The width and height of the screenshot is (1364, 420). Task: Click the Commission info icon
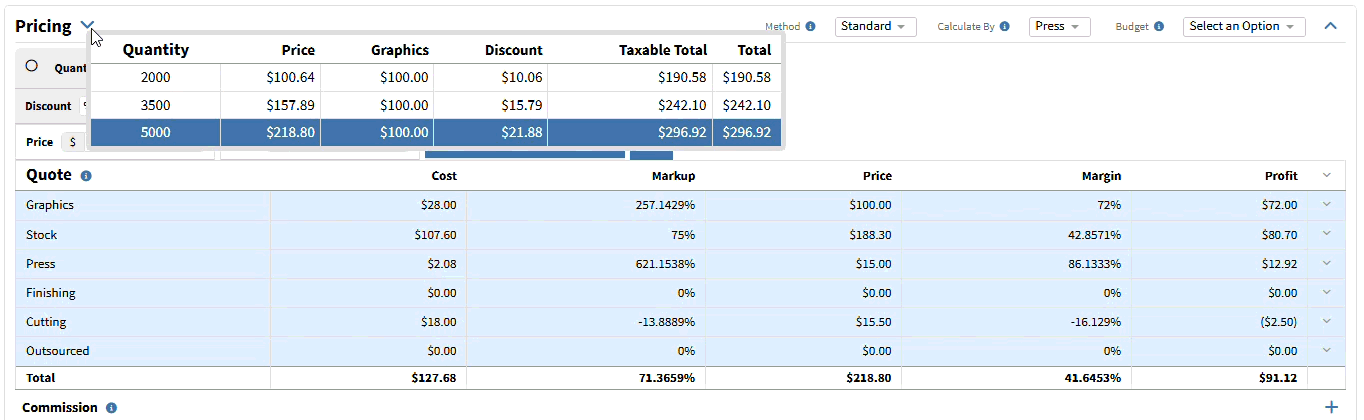[111, 408]
